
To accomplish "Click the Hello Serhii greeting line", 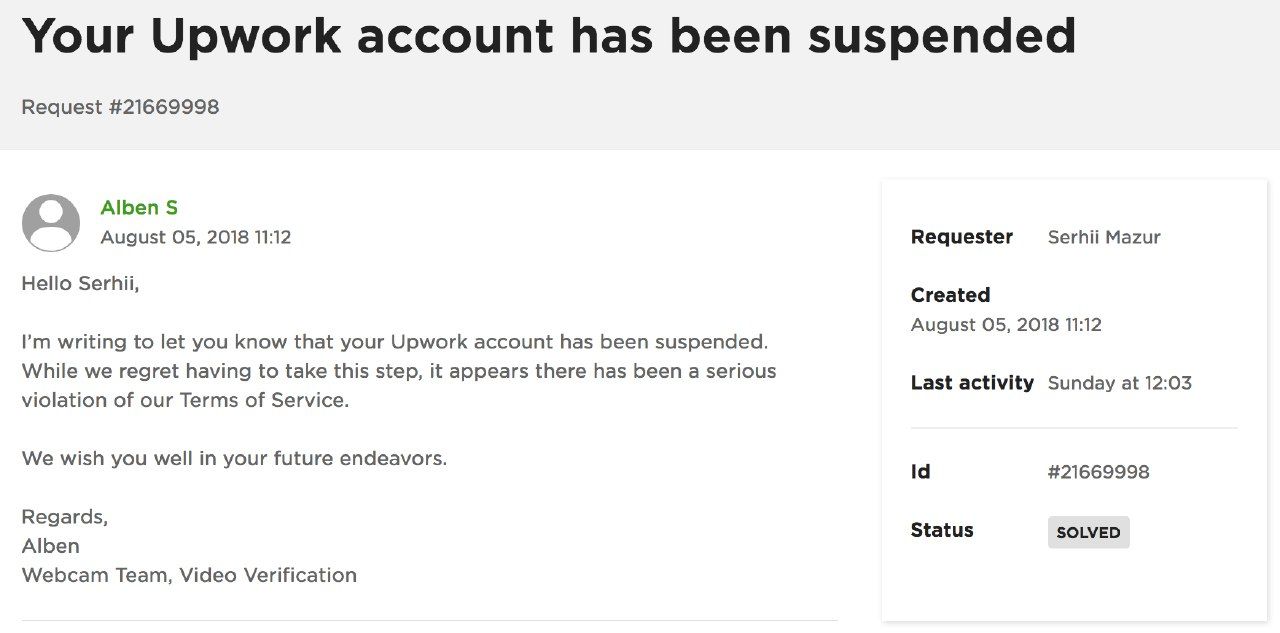I will pos(80,284).
